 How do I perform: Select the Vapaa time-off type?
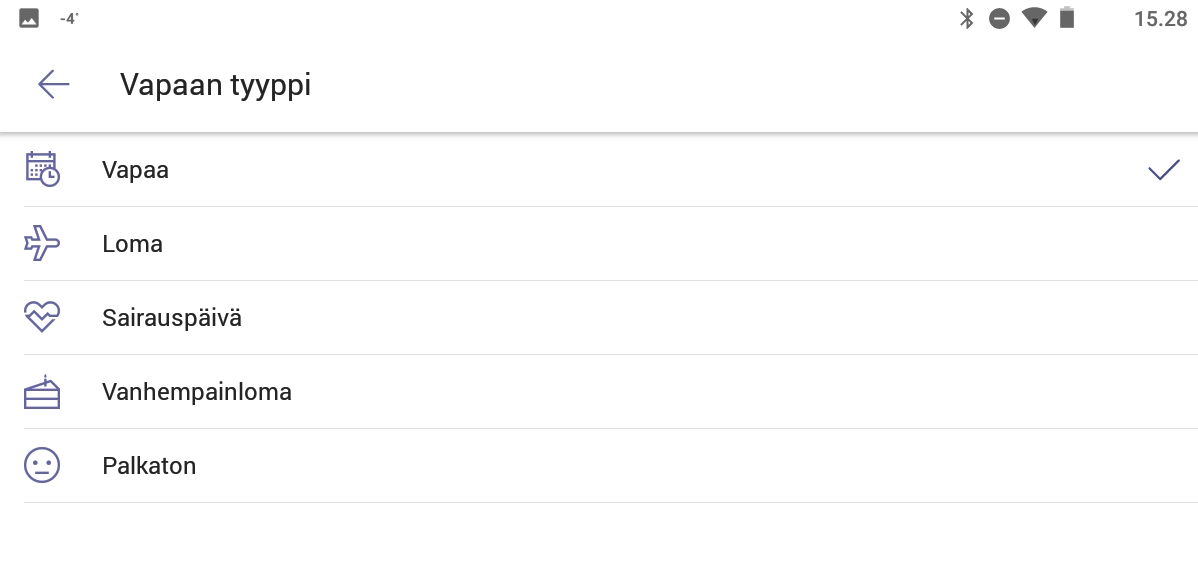coord(136,170)
